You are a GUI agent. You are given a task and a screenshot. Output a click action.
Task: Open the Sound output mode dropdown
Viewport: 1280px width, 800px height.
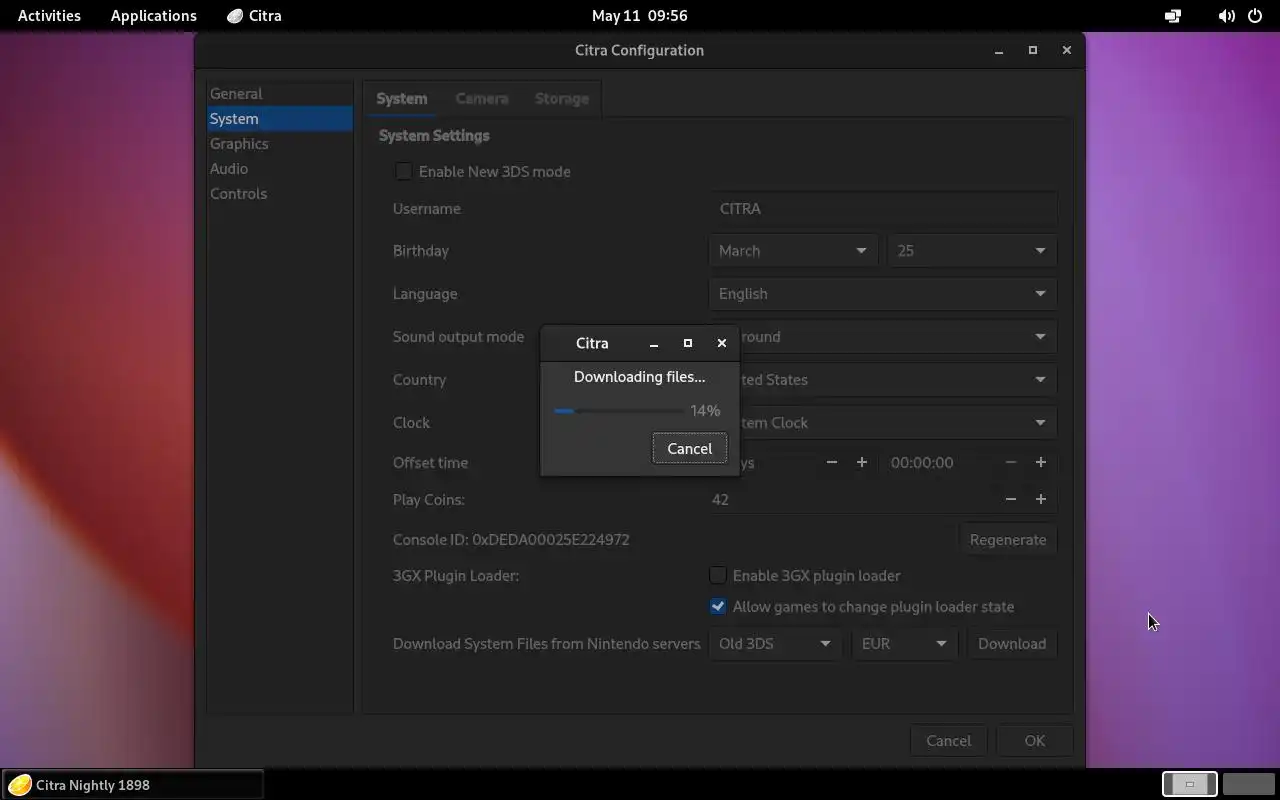pos(883,337)
